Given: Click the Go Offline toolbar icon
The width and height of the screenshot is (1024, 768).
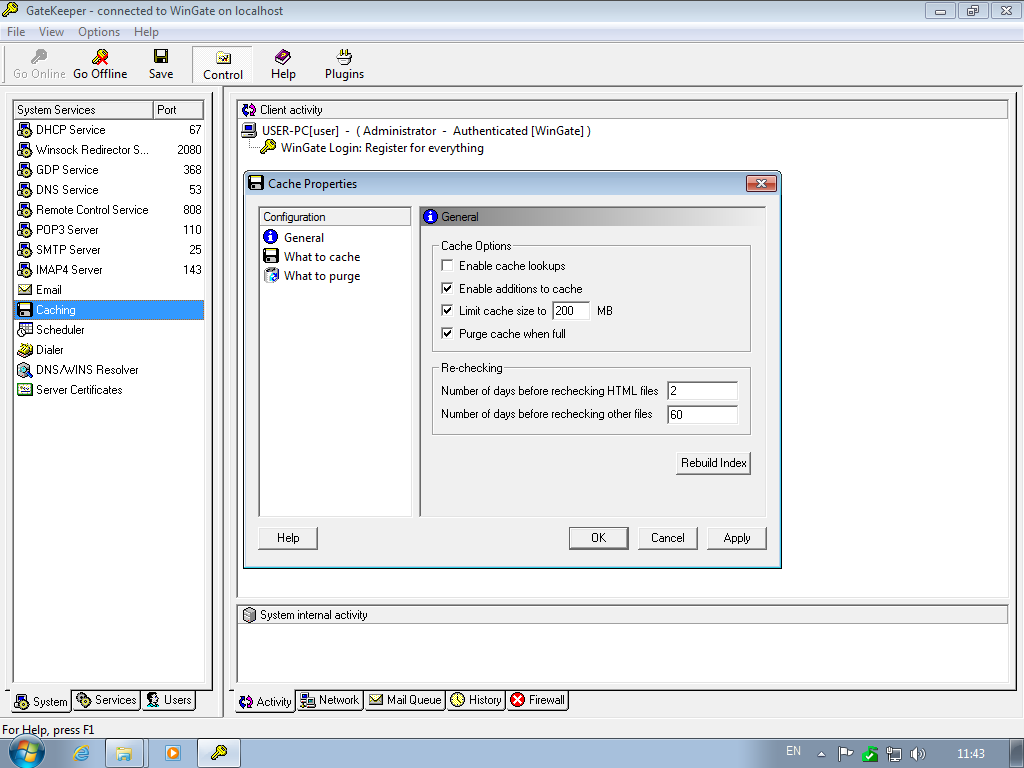Looking at the screenshot, I should (x=100, y=57).
